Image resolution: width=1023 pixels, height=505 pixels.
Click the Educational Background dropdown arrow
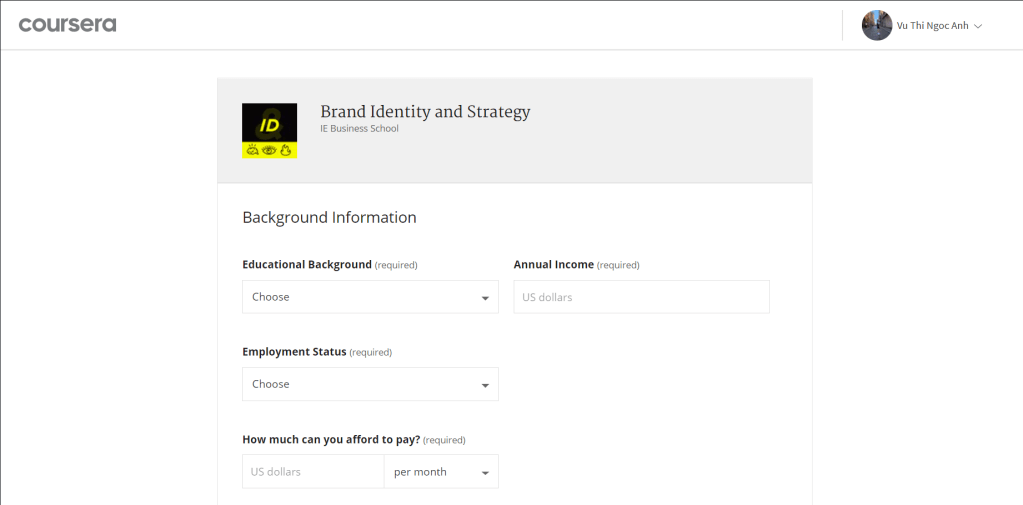coord(485,298)
